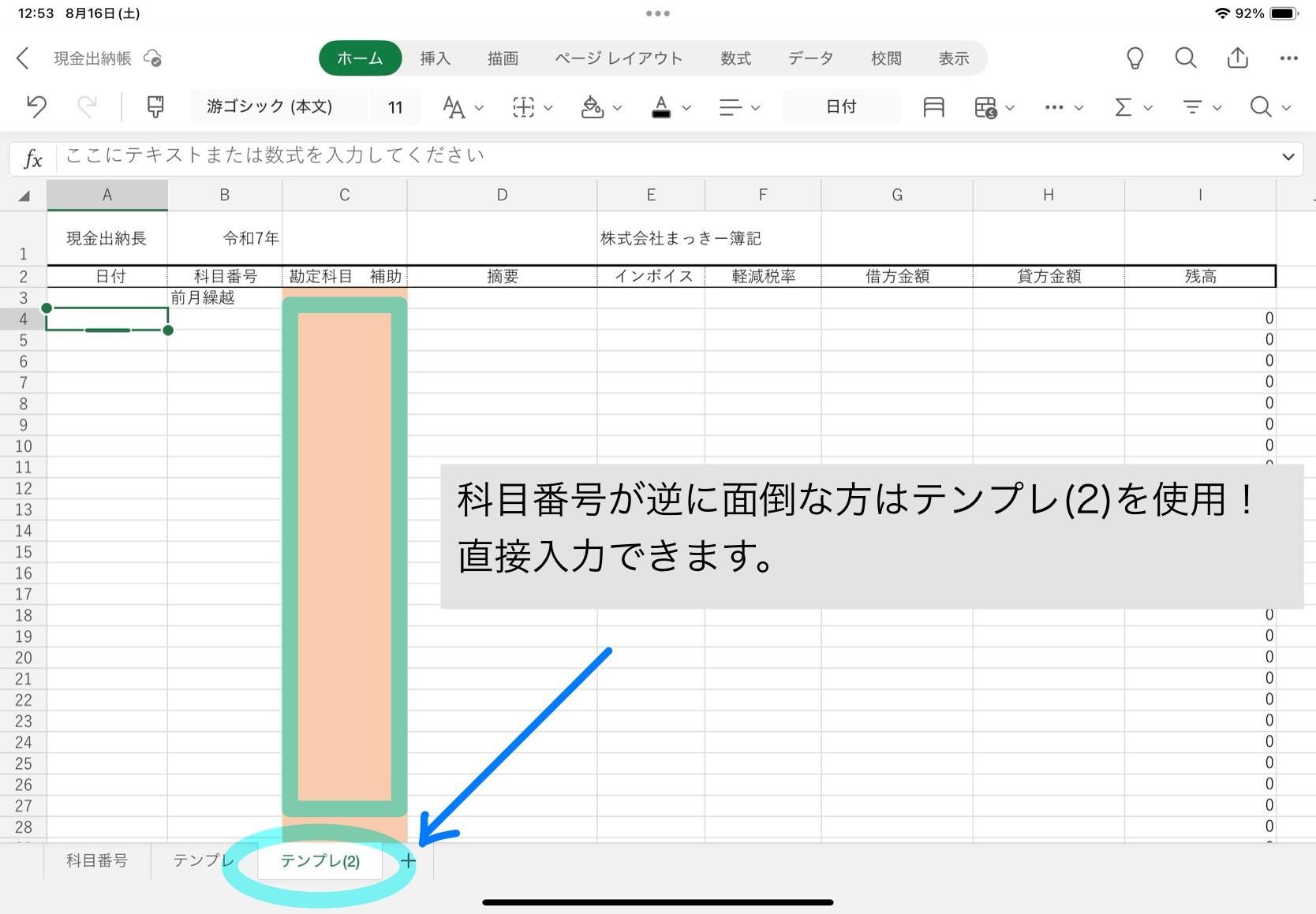Expand the sort and filter dropdown arrow

click(x=1217, y=108)
